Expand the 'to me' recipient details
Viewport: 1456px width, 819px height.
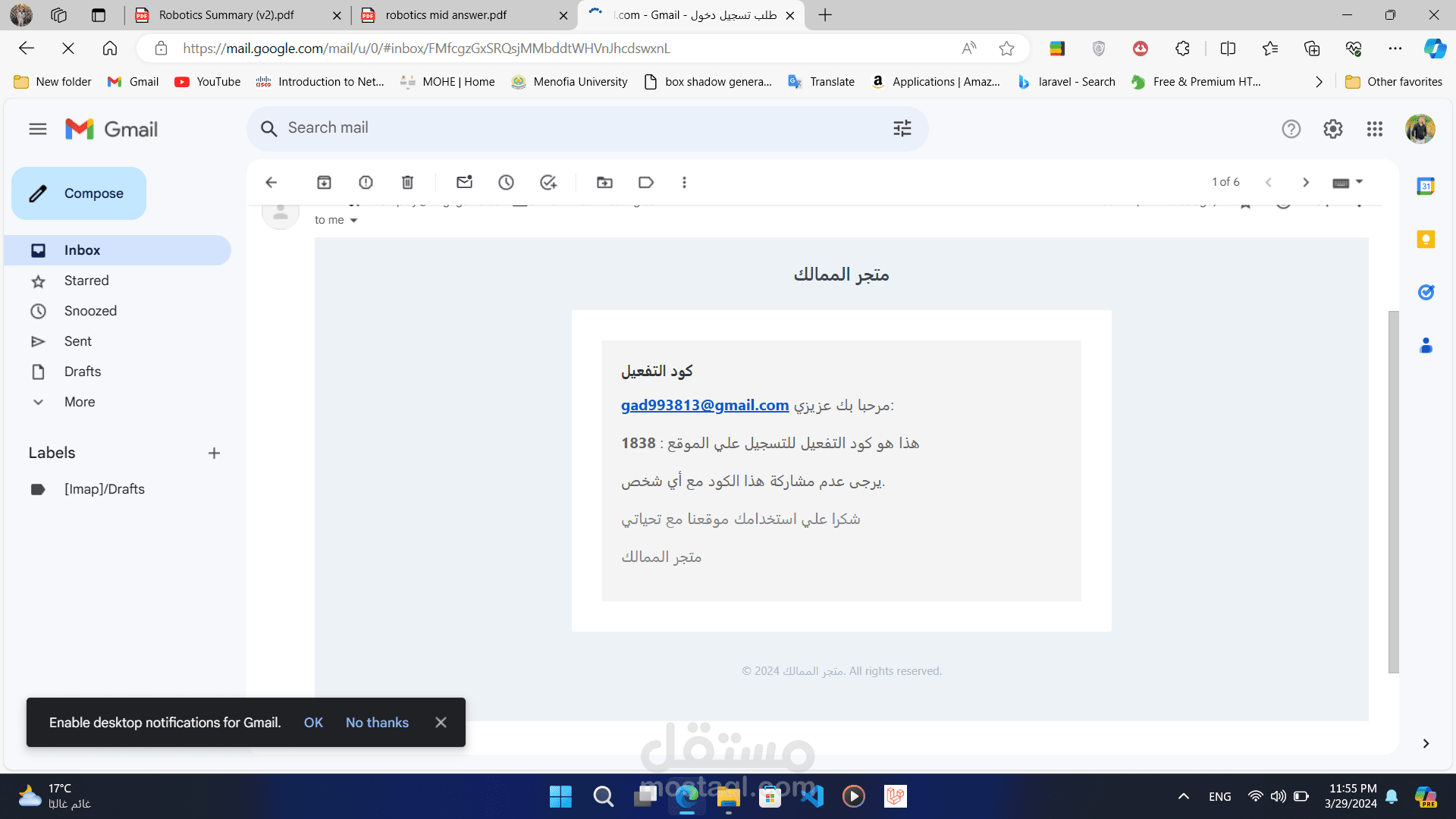point(353,221)
